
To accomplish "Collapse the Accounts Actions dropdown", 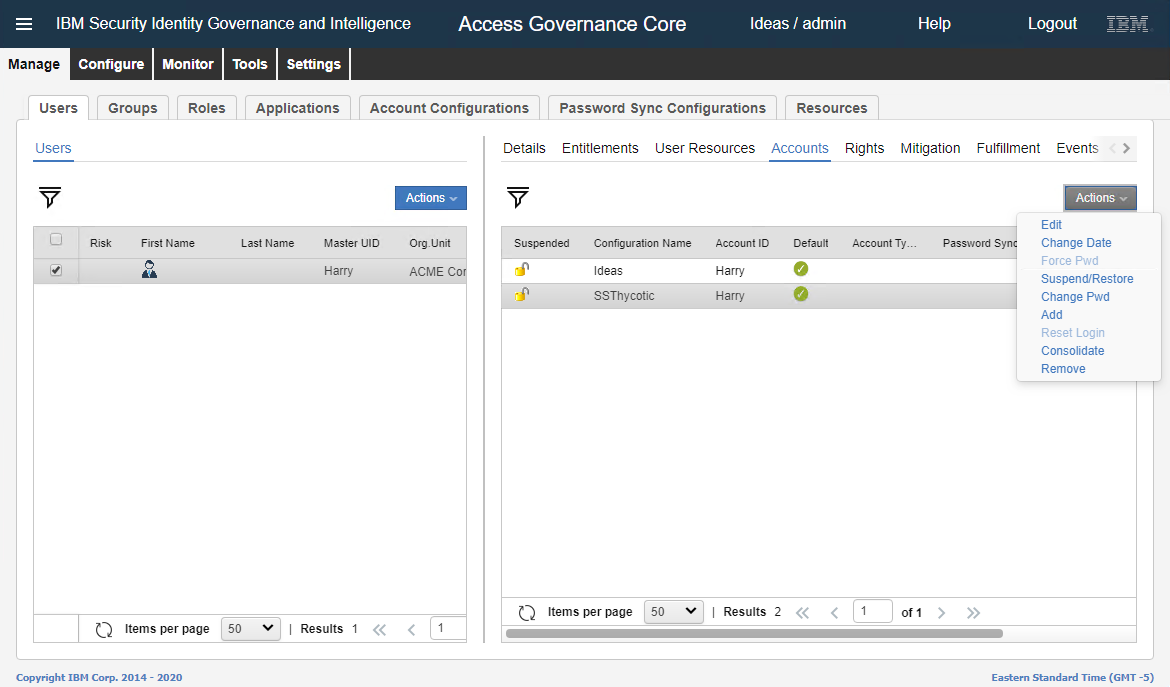I will coord(1101,198).
